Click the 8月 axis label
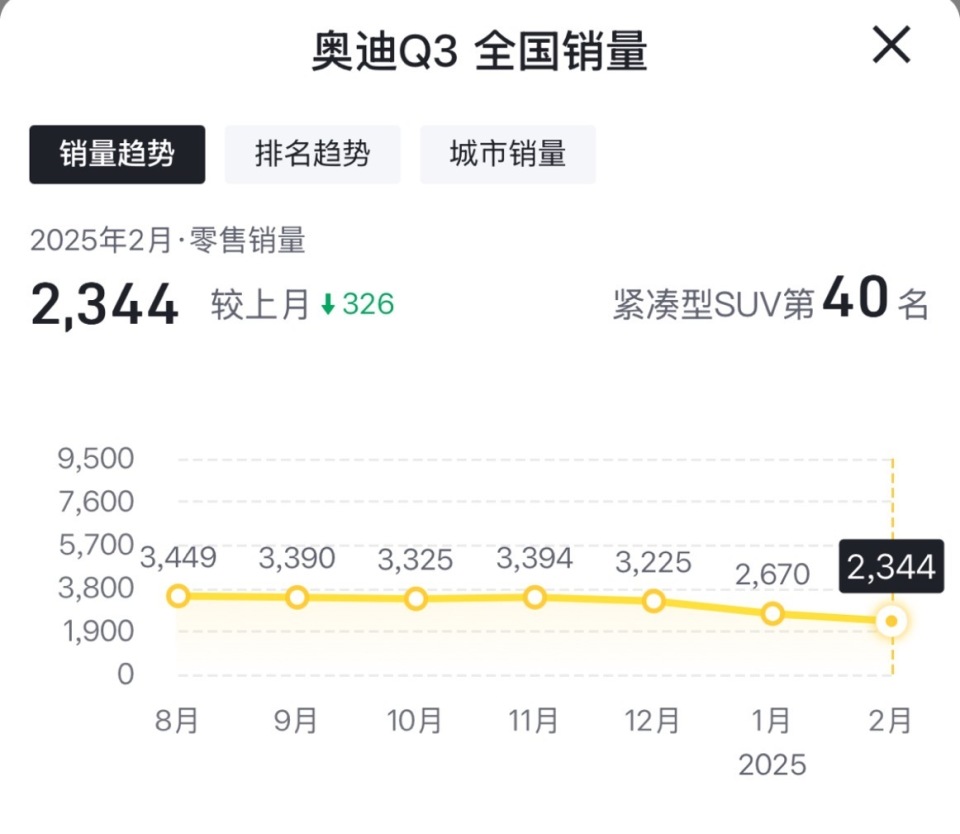Viewport: 960px width, 834px height. 178,719
